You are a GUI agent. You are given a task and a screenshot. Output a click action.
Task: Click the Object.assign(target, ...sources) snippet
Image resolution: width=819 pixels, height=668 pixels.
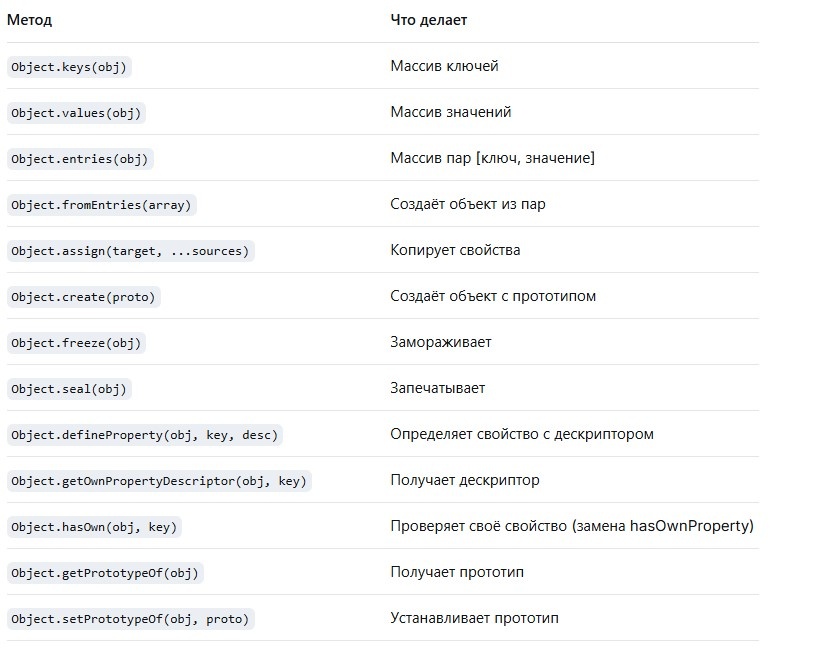pyautogui.click(x=130, y=251)
